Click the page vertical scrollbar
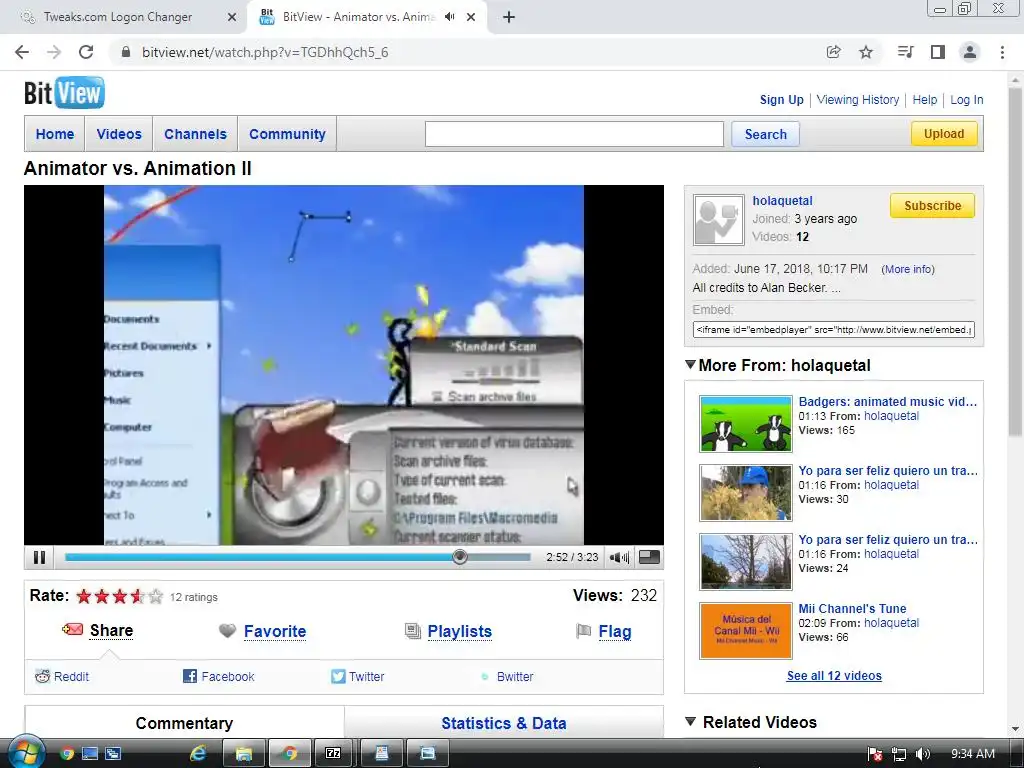The height and width of the screenshot is (768, 1024). point(1015,261)
